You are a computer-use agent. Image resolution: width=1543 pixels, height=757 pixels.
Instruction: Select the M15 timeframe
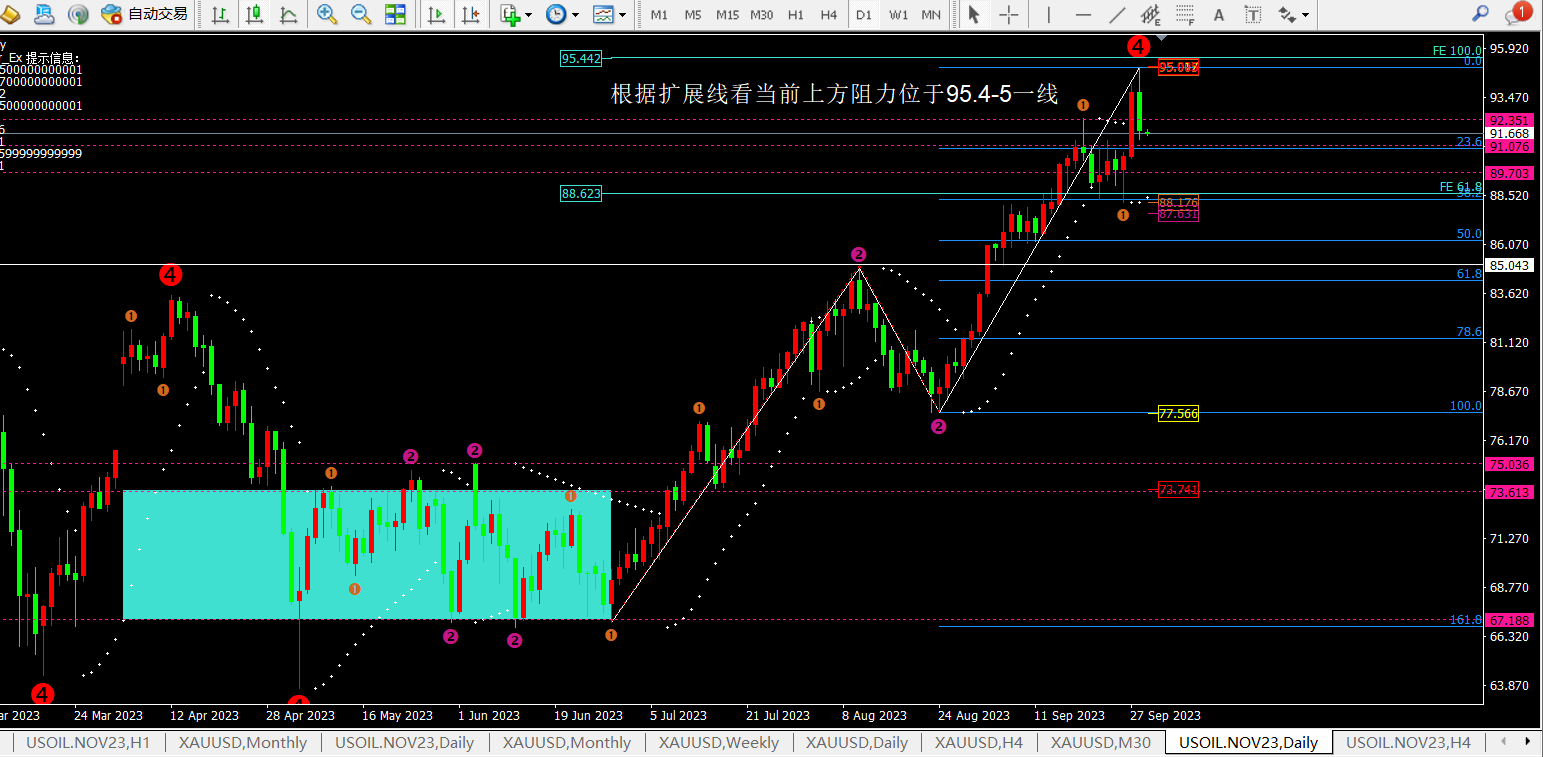click(x=727, y=15)
